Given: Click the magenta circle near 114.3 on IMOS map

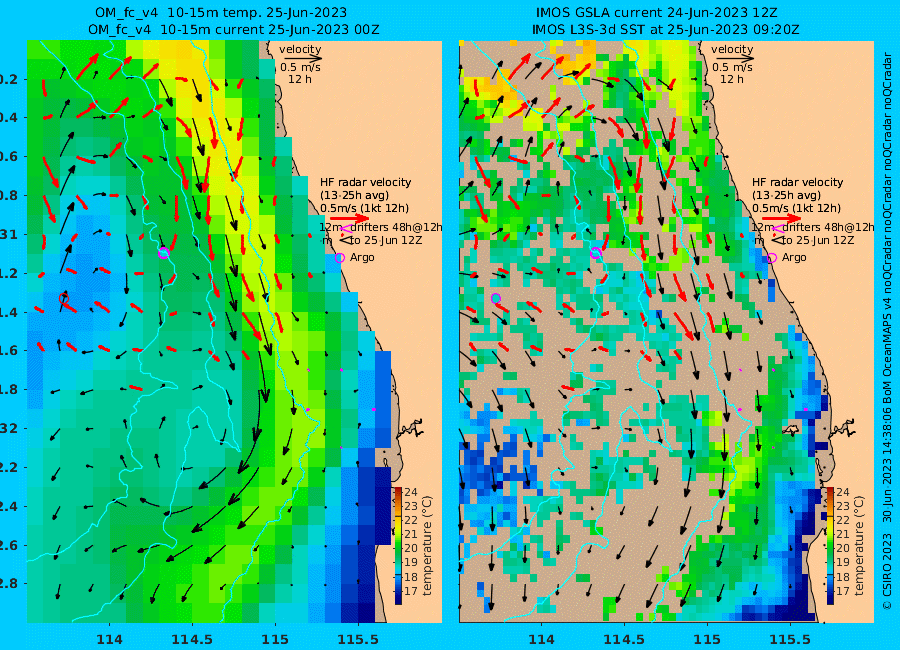Looking at the screenshot, I should 596,253.
